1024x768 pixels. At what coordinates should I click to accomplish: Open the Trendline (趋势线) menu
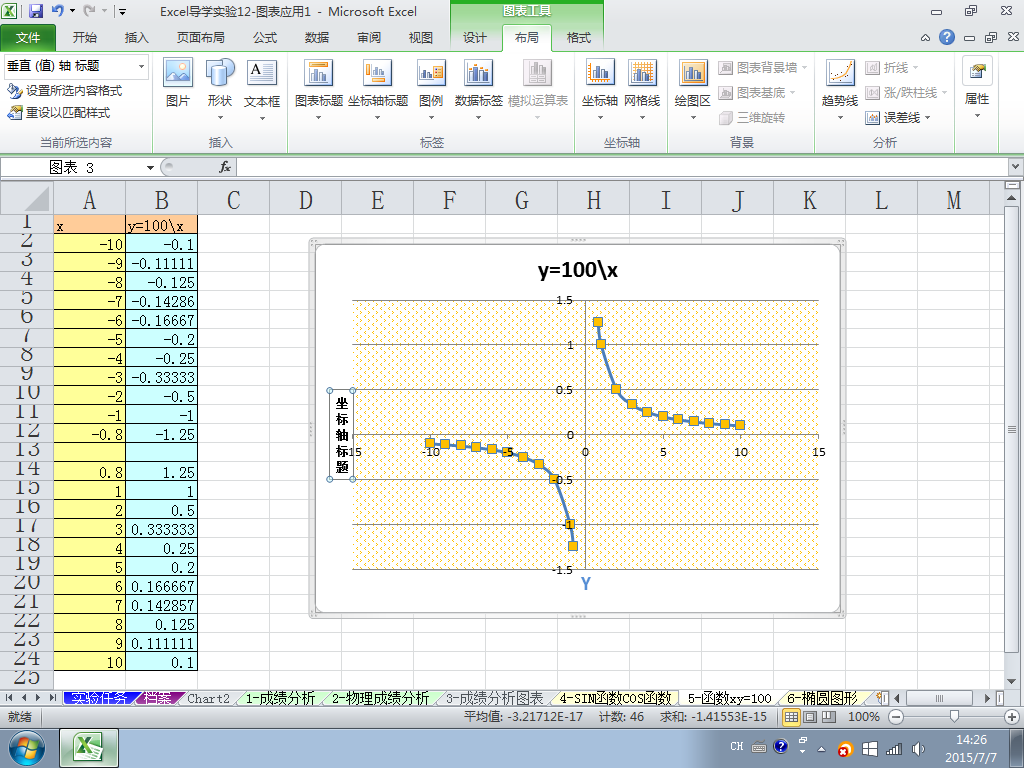pyautogui.click(x=840, y=90)
